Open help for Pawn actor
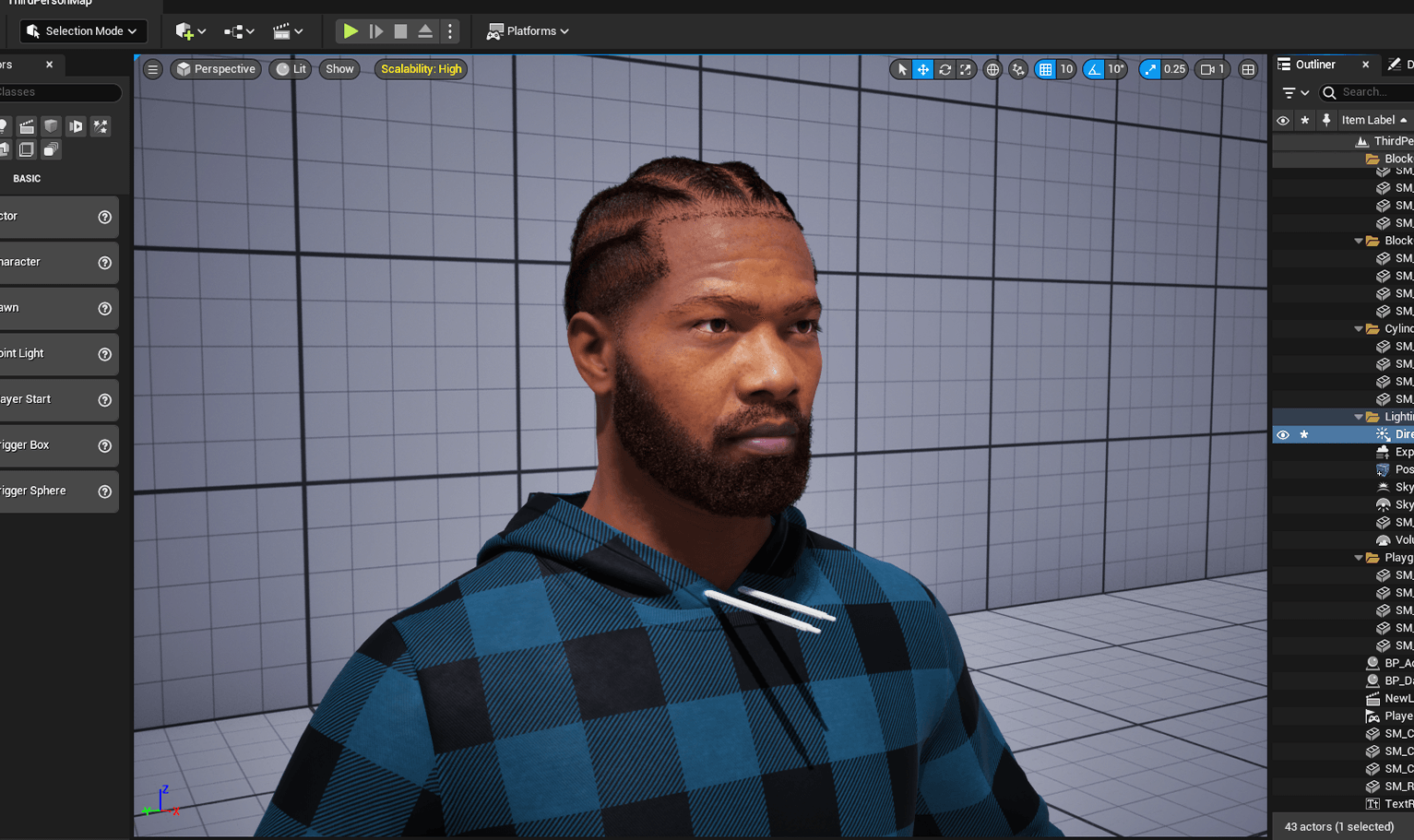Image resolution: width=1414 pixels, height=840 pixels. (105, 309)
